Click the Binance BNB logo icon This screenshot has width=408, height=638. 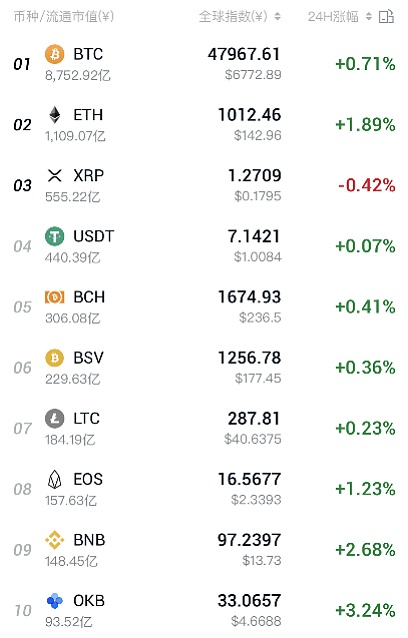tap(55, 540)
